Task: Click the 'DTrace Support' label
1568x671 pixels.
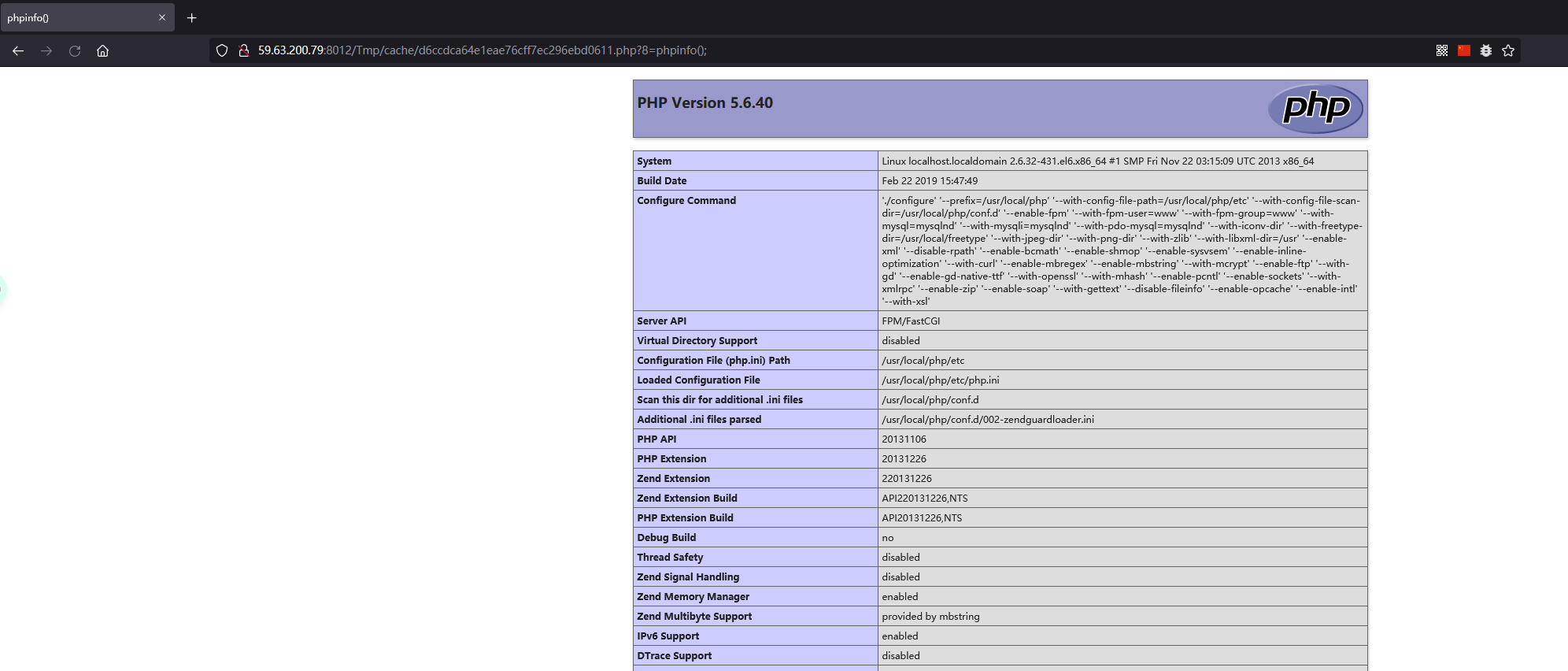Action: (675, 656)
